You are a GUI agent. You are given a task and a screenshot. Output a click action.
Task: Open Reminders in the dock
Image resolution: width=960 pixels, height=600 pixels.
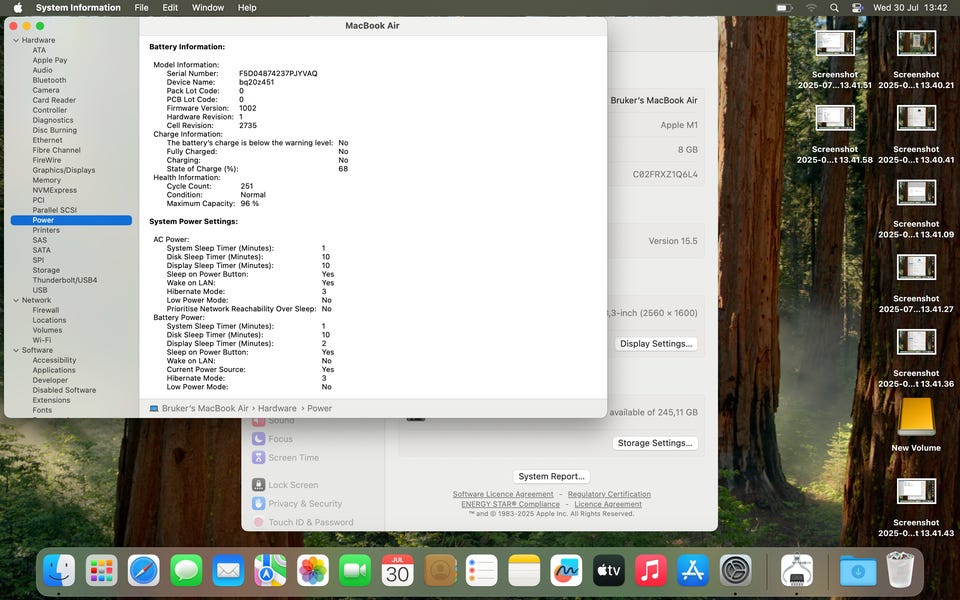pyautogui.click(x=482, y=571)
